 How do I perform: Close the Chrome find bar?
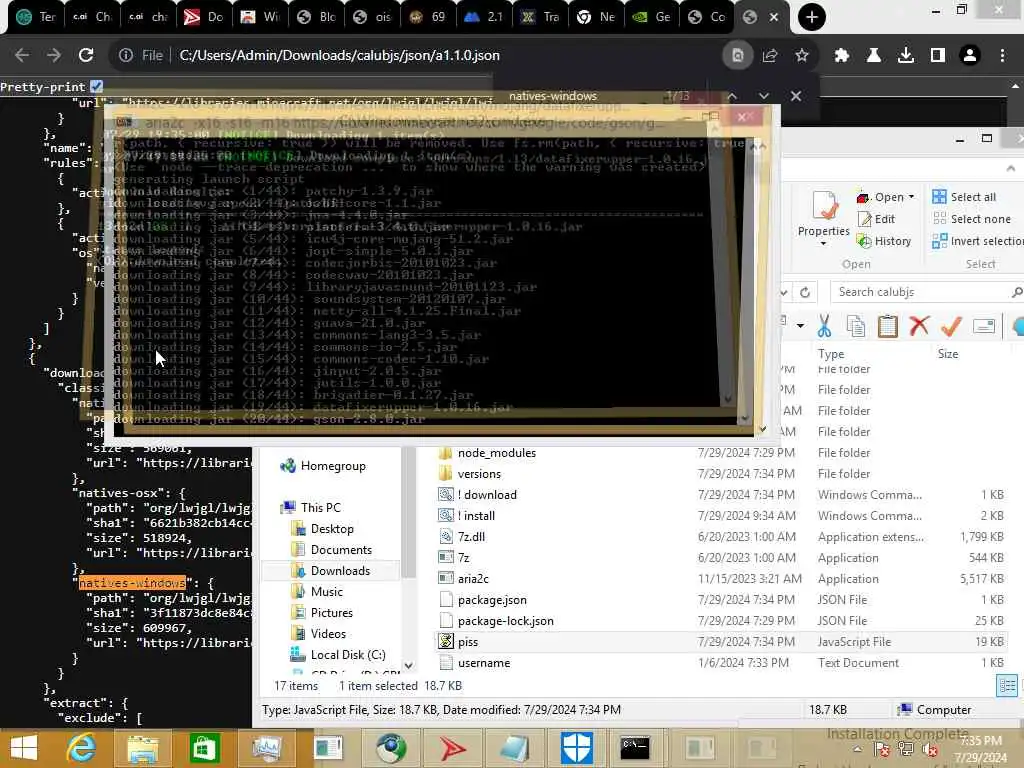tap(795, 96)
